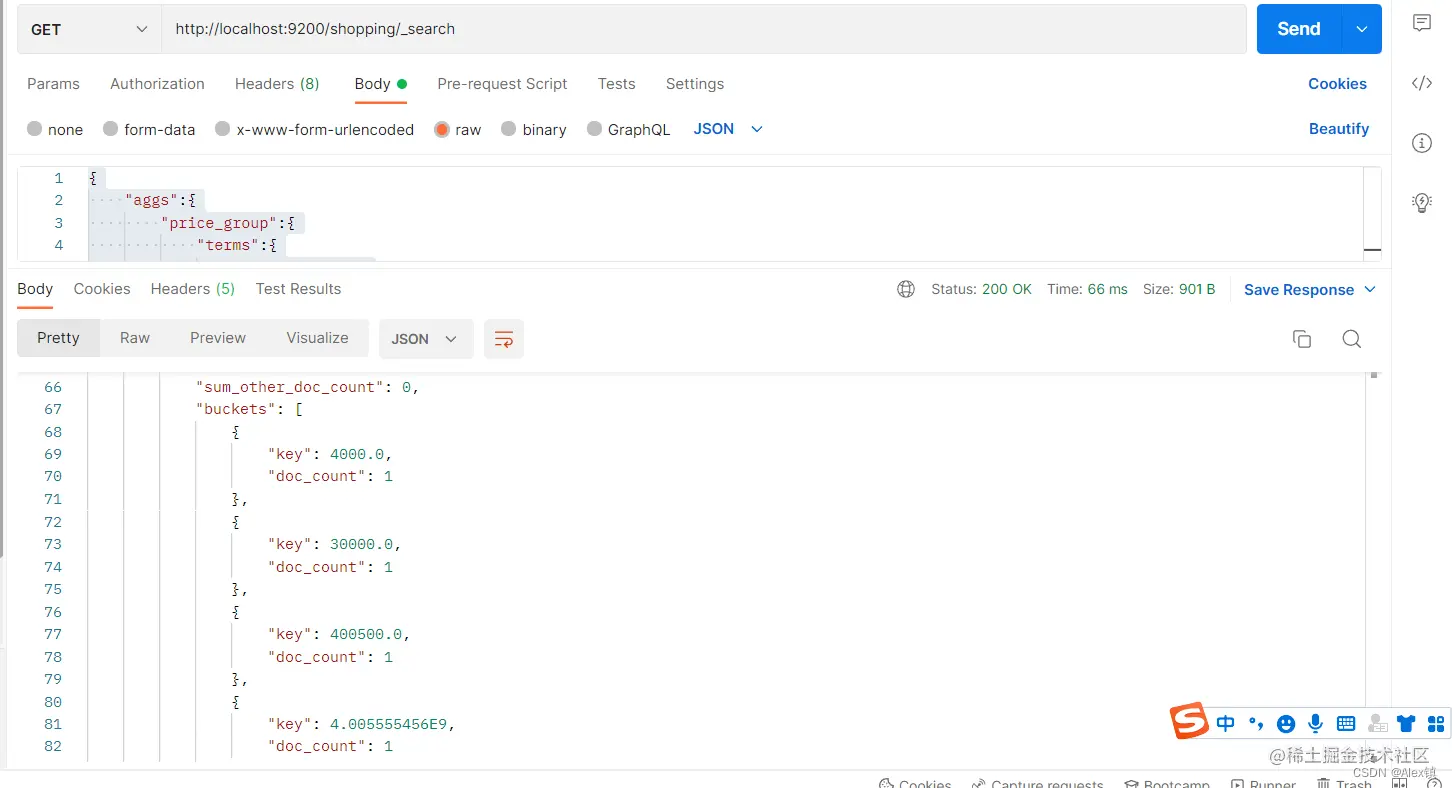This screenshot has height=788, width=1452.
Task: Open the raw JSON format dropdown
Action: 728,129
